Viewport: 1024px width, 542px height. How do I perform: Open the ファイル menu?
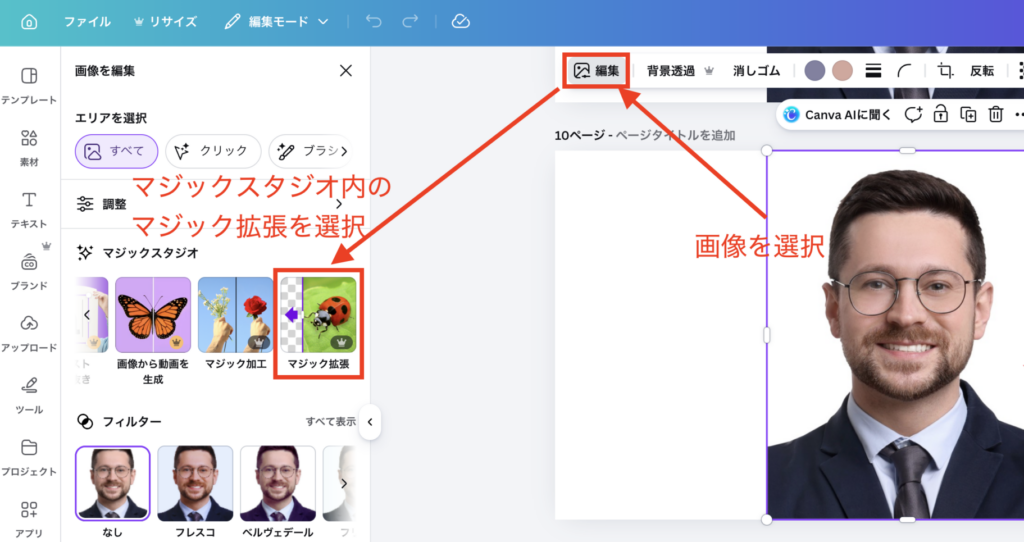coord(87,21)
